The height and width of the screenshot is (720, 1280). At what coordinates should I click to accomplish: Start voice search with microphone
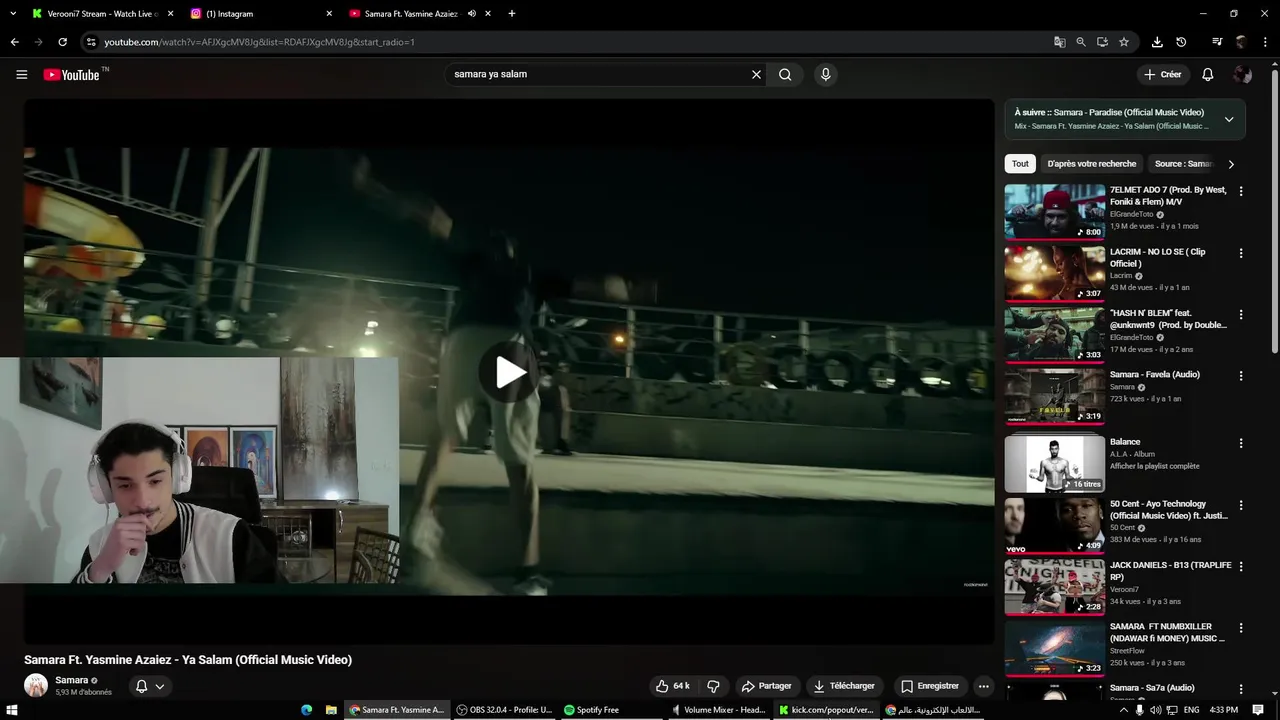[825, 74]
